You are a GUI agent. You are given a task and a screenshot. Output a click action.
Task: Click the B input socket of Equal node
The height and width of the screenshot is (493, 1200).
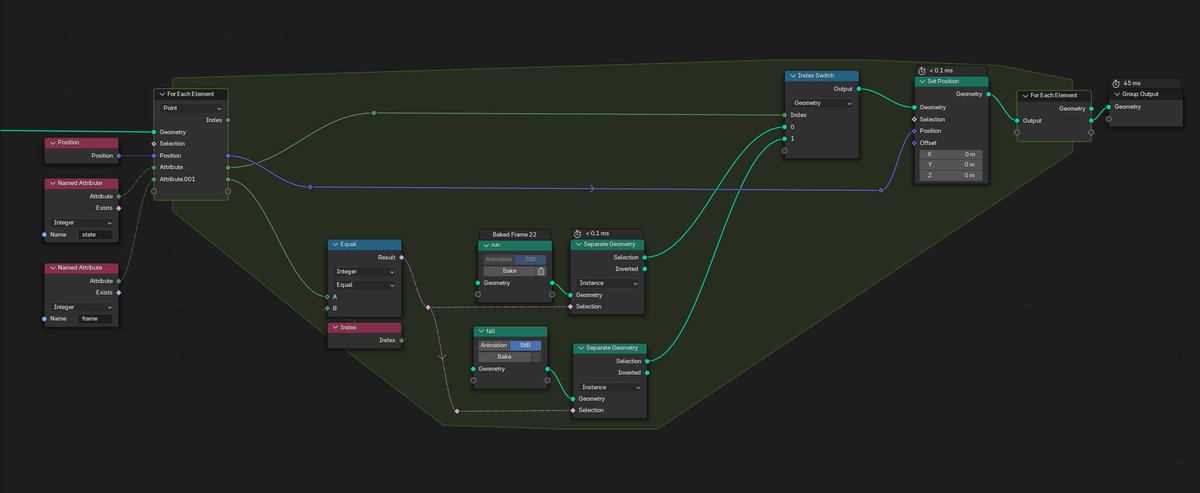pos(327,309)
